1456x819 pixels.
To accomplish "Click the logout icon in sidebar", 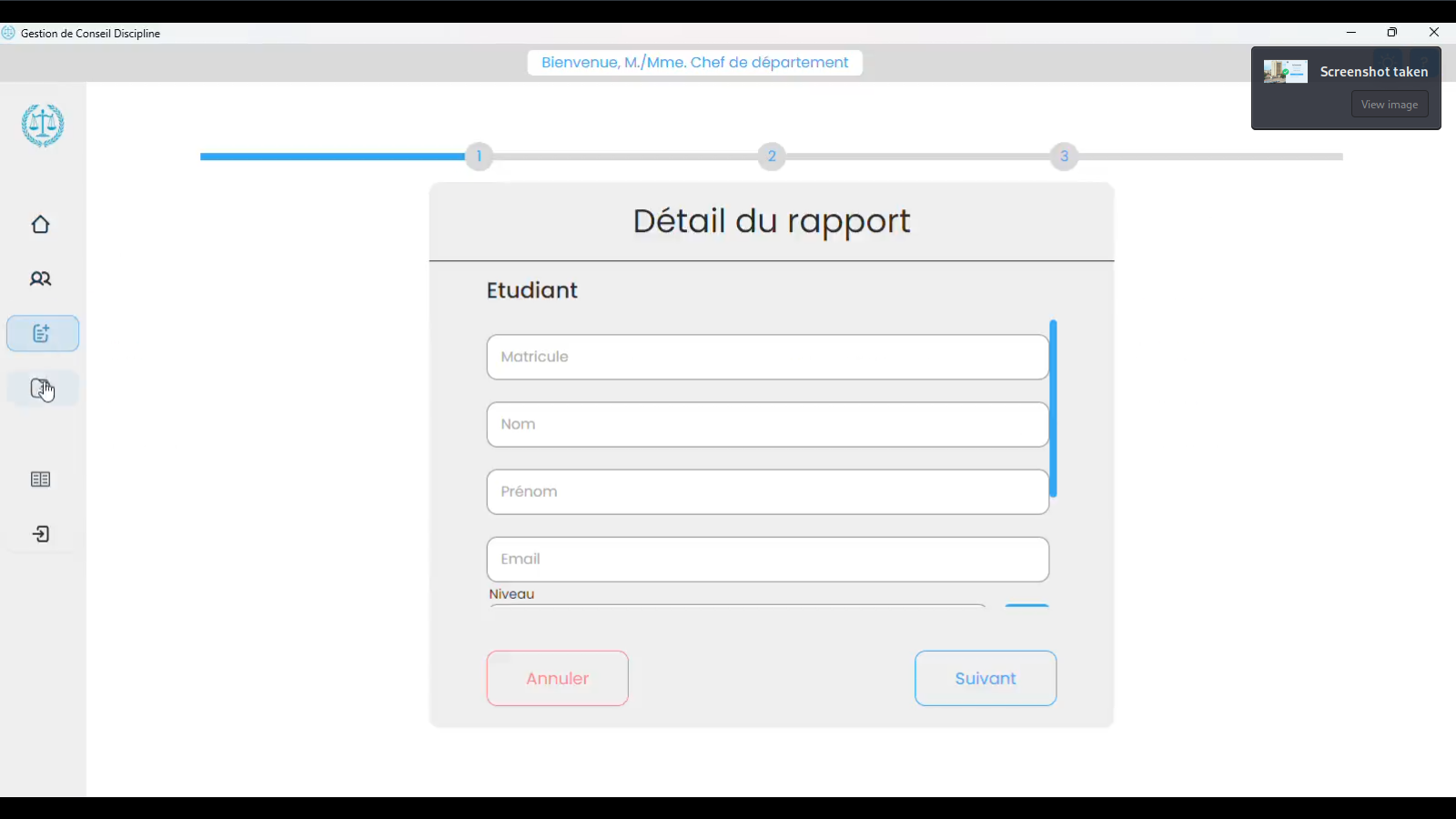I will [41, 534].
